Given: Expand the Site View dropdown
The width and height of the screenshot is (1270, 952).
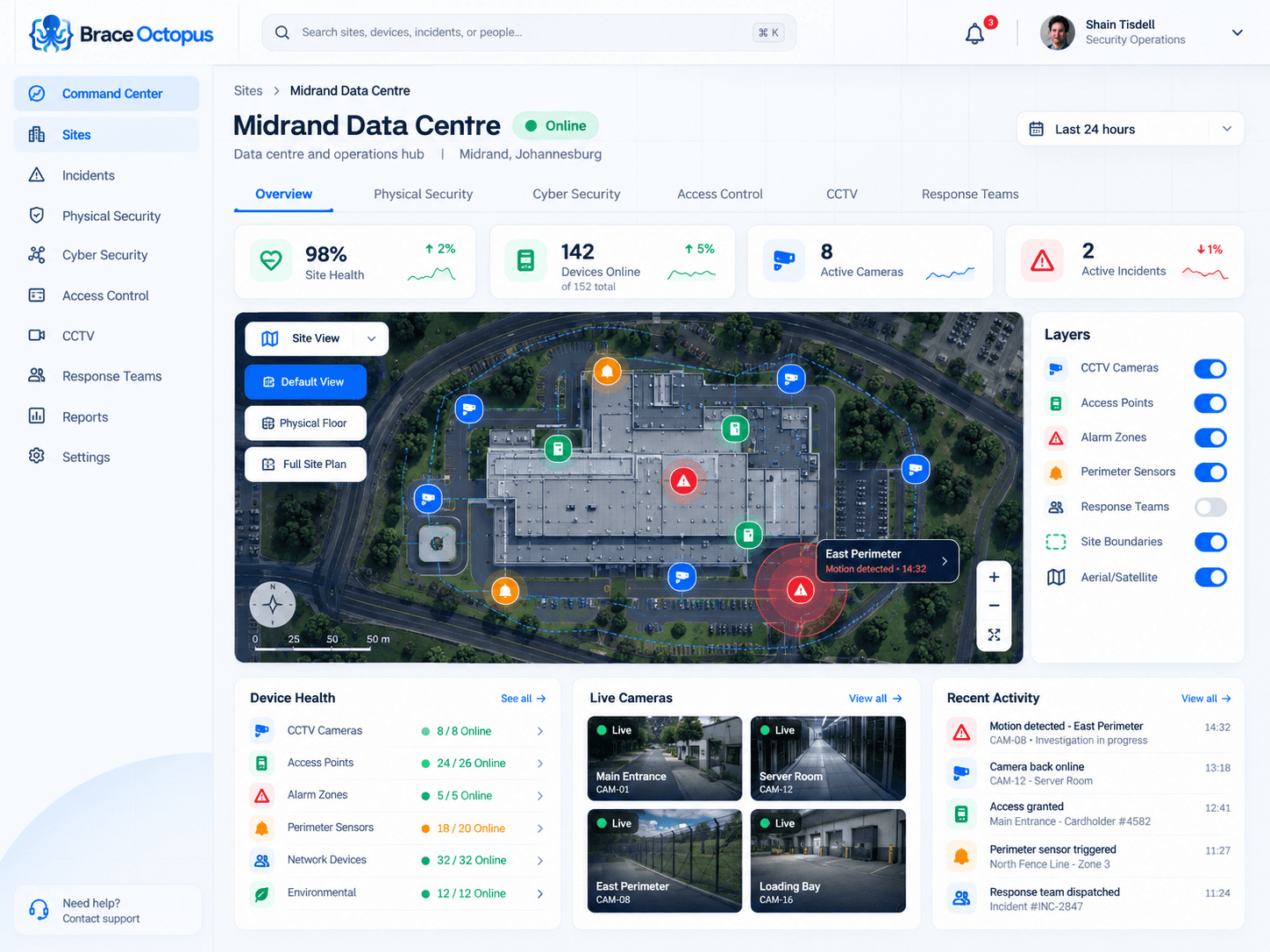Looking at the screenshot, I should pyautogui.click(x=317, y=338).
